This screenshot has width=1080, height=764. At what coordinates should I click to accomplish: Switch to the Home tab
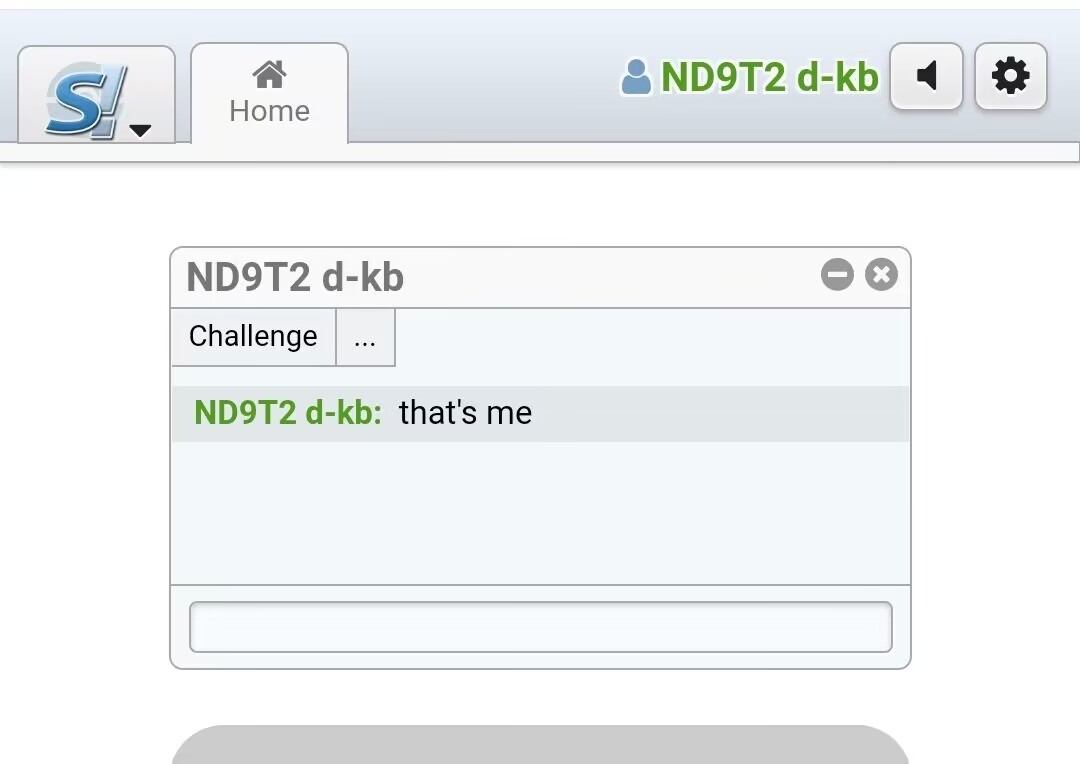click(x=269, y=94)
